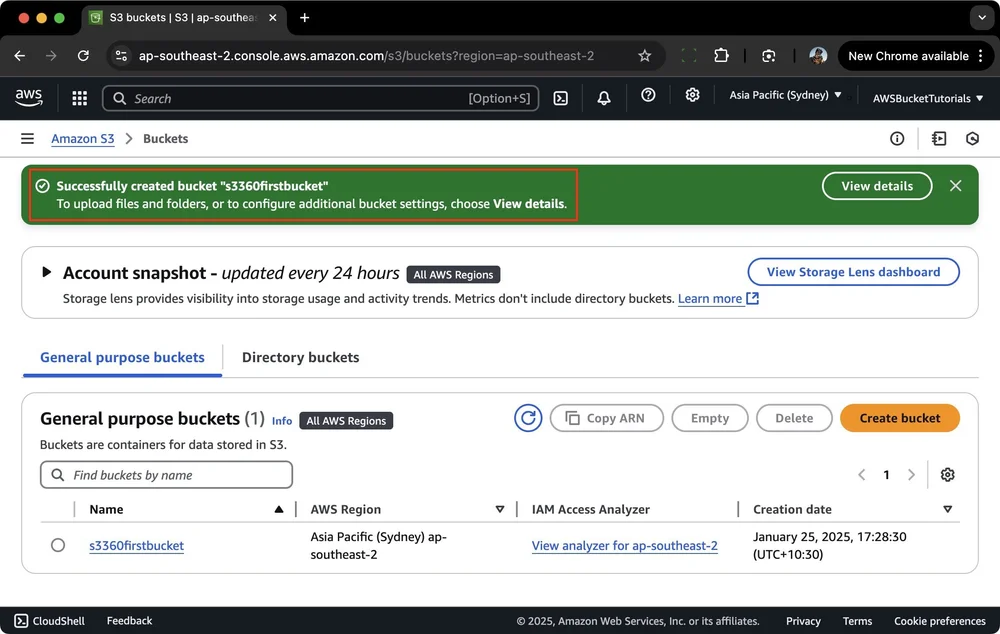The image size is (1000, 634).
Task: Open the AWSBucketTutorials account menu
Action: (927, 98)
